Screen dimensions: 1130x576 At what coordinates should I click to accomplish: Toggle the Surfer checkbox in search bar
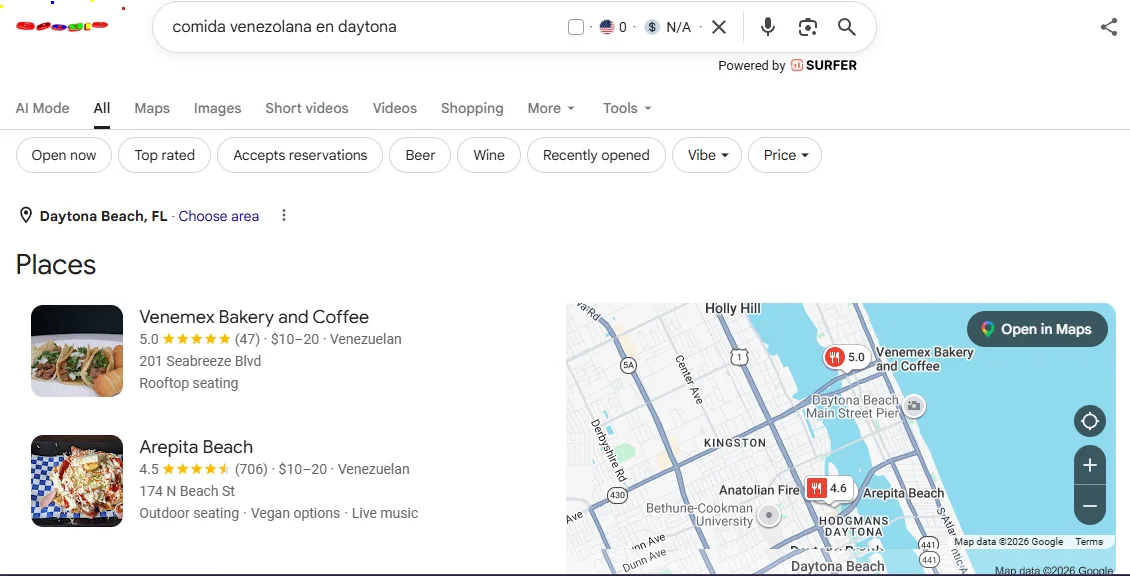pos(576,27)
